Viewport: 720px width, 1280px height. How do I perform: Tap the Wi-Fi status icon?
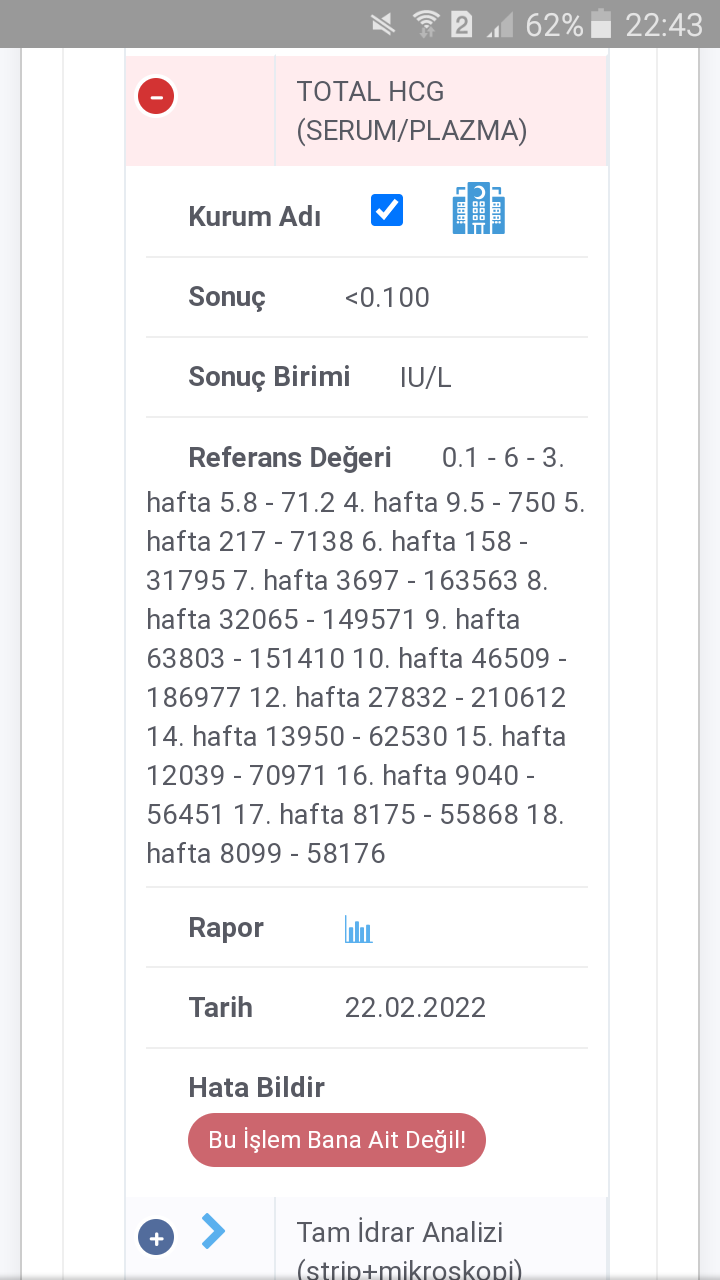pos(425,24)
